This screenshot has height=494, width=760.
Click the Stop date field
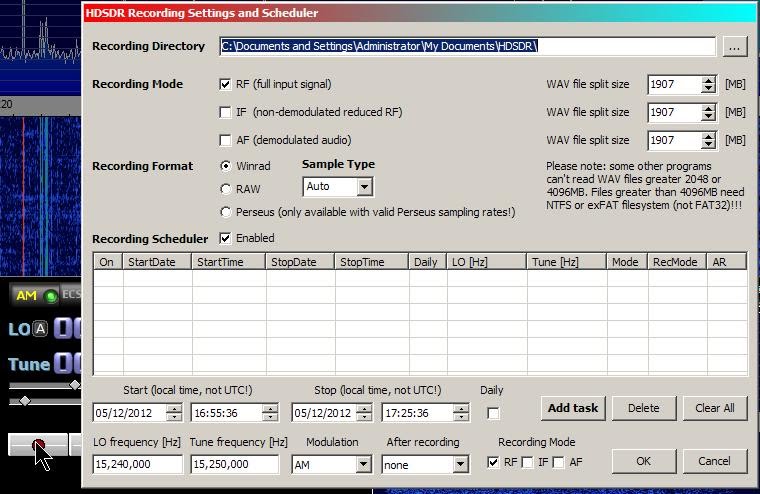[324, 413]
